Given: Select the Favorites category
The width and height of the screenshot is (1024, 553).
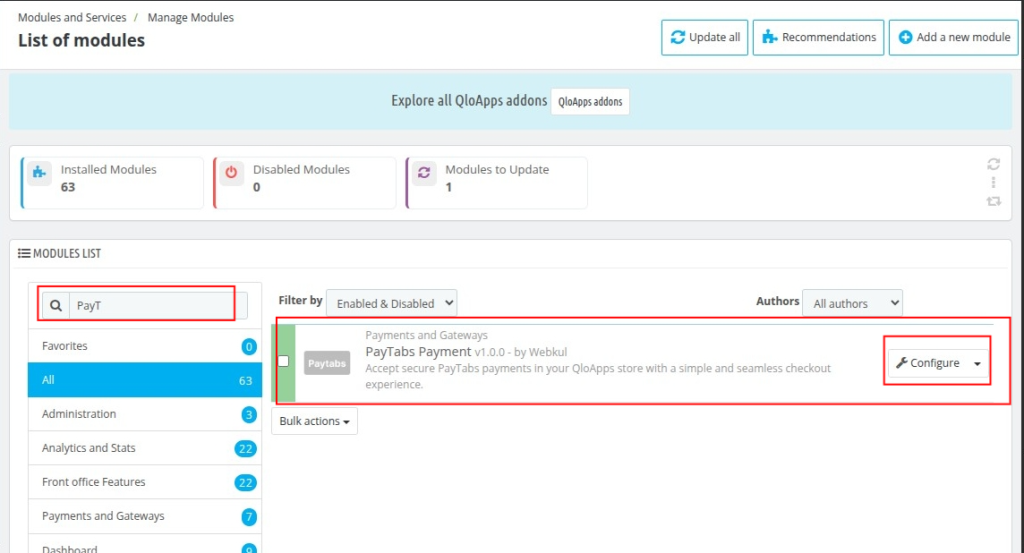Looking at the screenshot, I should click(x=145, y=346).
